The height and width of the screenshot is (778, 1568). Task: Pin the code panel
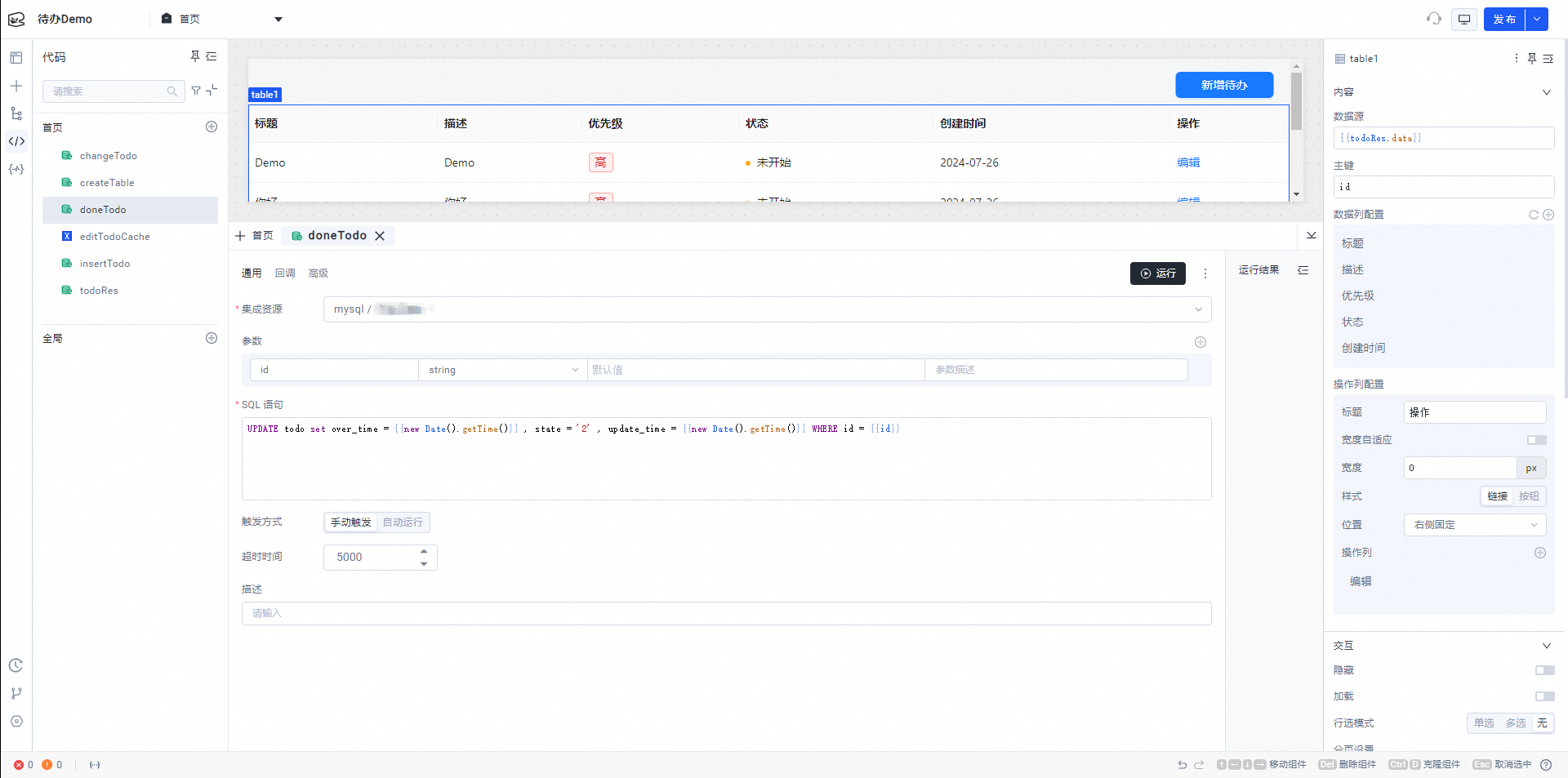click(x=195, y=56)
